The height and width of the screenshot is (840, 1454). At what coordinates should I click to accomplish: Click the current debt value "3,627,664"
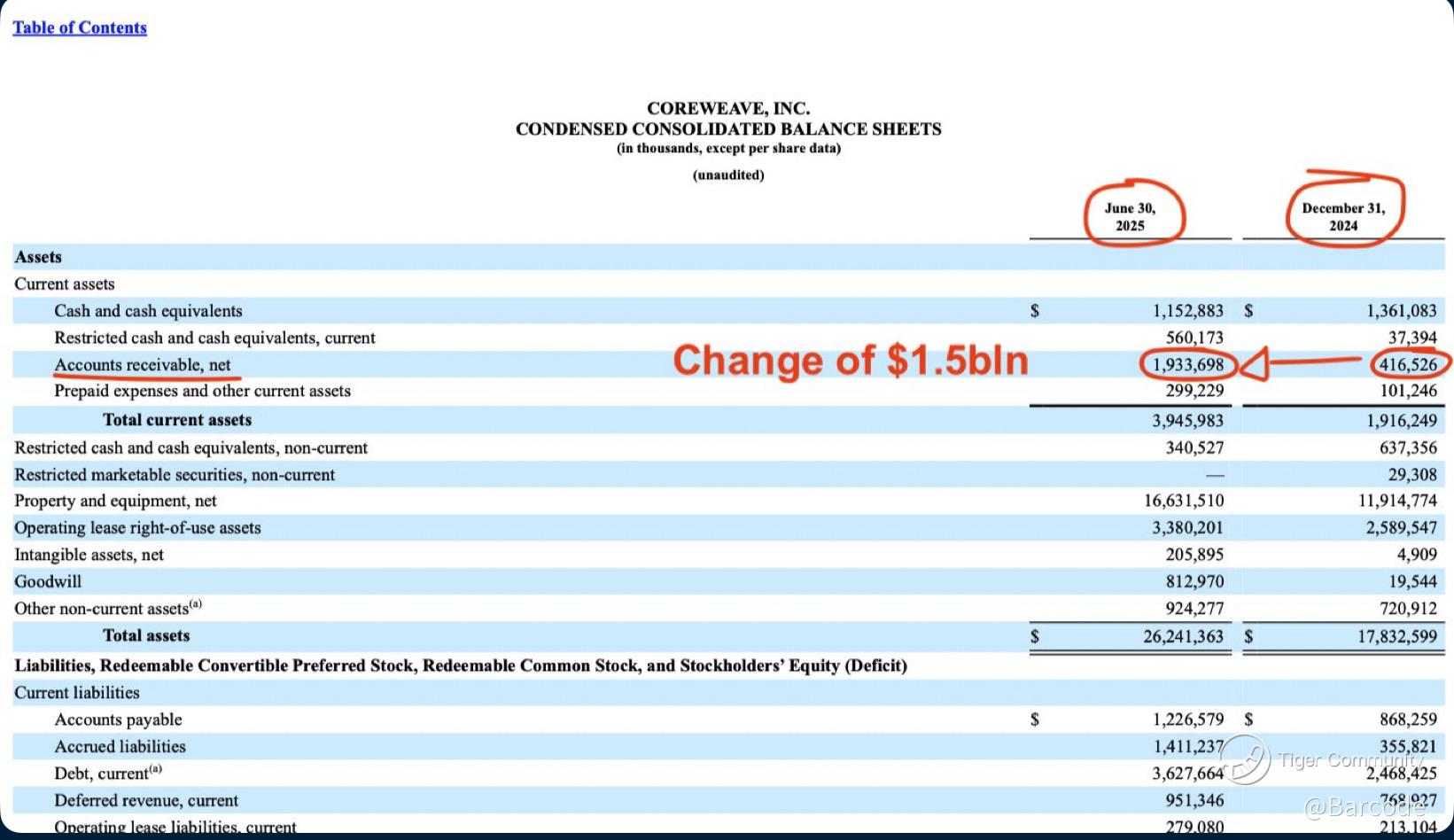(x=1187, y=774)
